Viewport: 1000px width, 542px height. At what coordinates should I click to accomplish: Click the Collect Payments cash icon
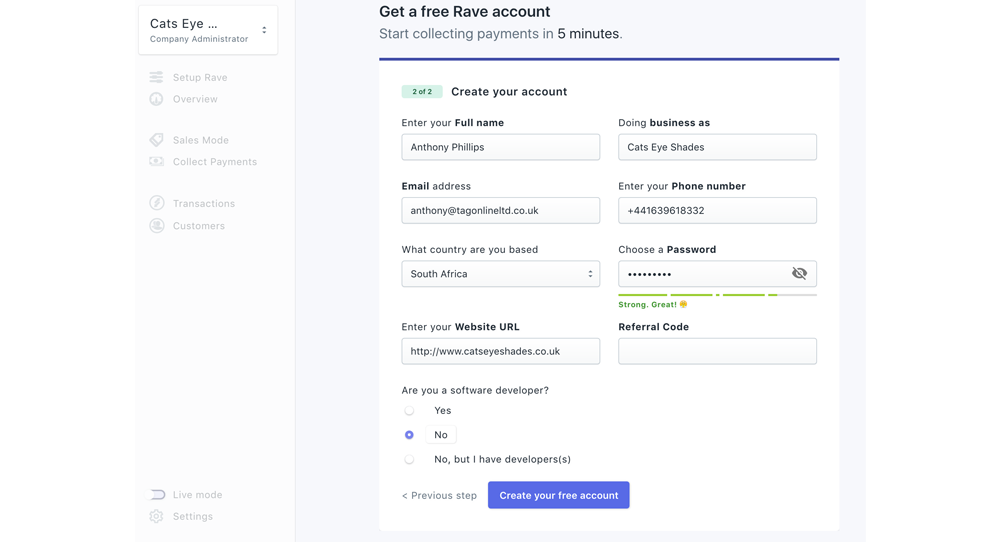[157, 161]
